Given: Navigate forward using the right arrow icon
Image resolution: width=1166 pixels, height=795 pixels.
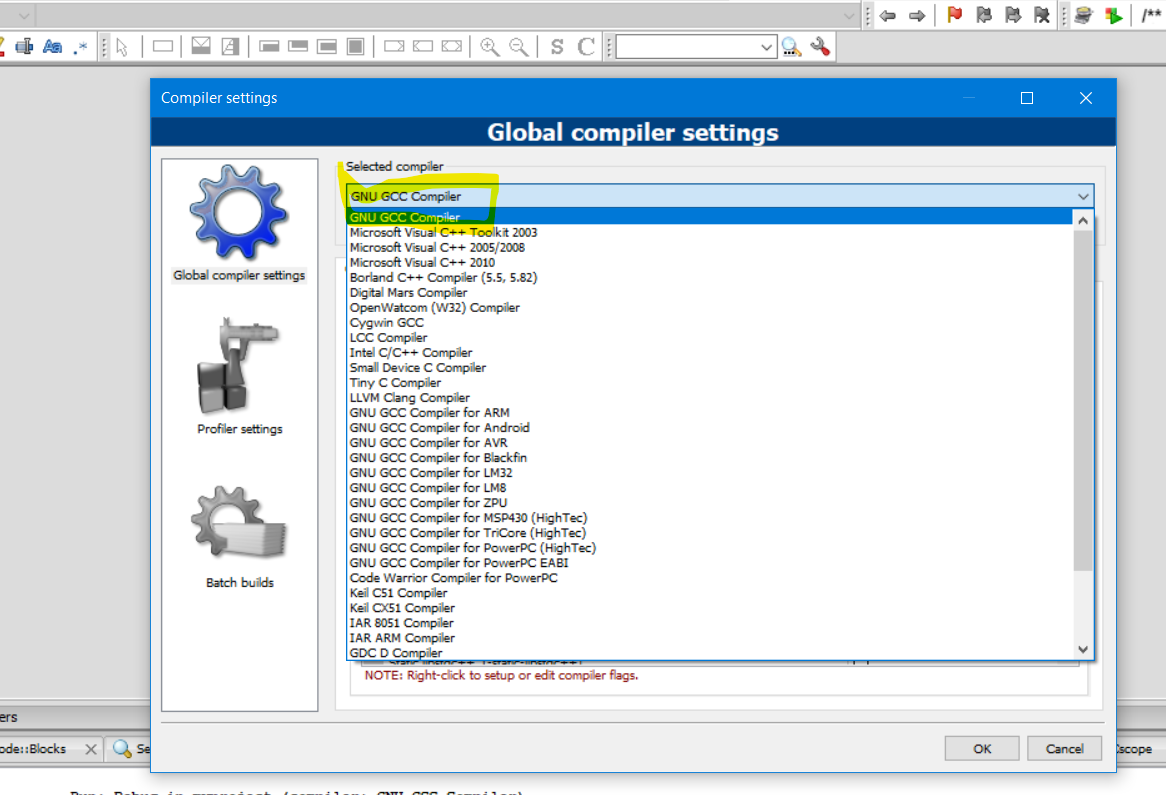Looking at the screenshot, I should tap(917, 15).
